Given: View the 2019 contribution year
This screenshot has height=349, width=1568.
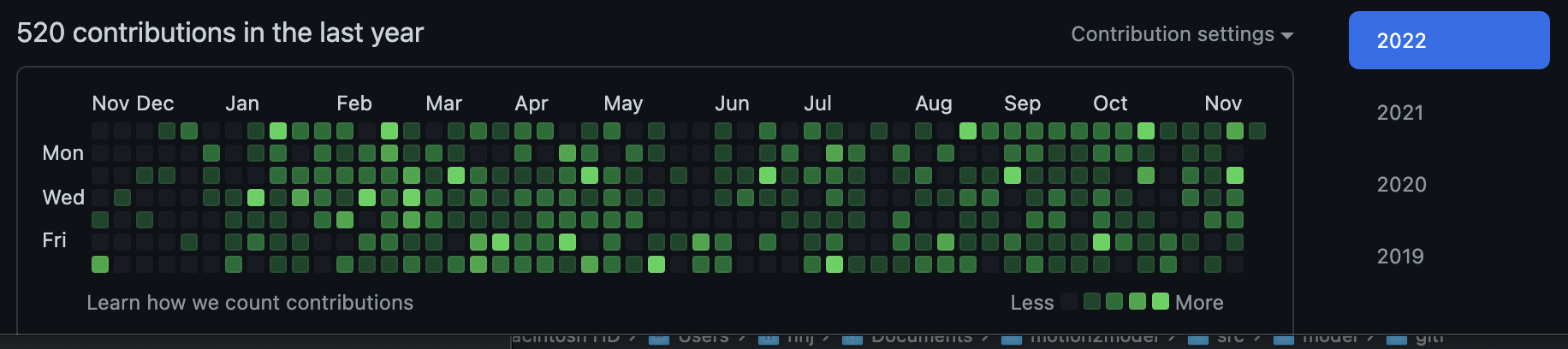Looking at the screenshot, I should pyautogui.click(x=1400, y=256).
